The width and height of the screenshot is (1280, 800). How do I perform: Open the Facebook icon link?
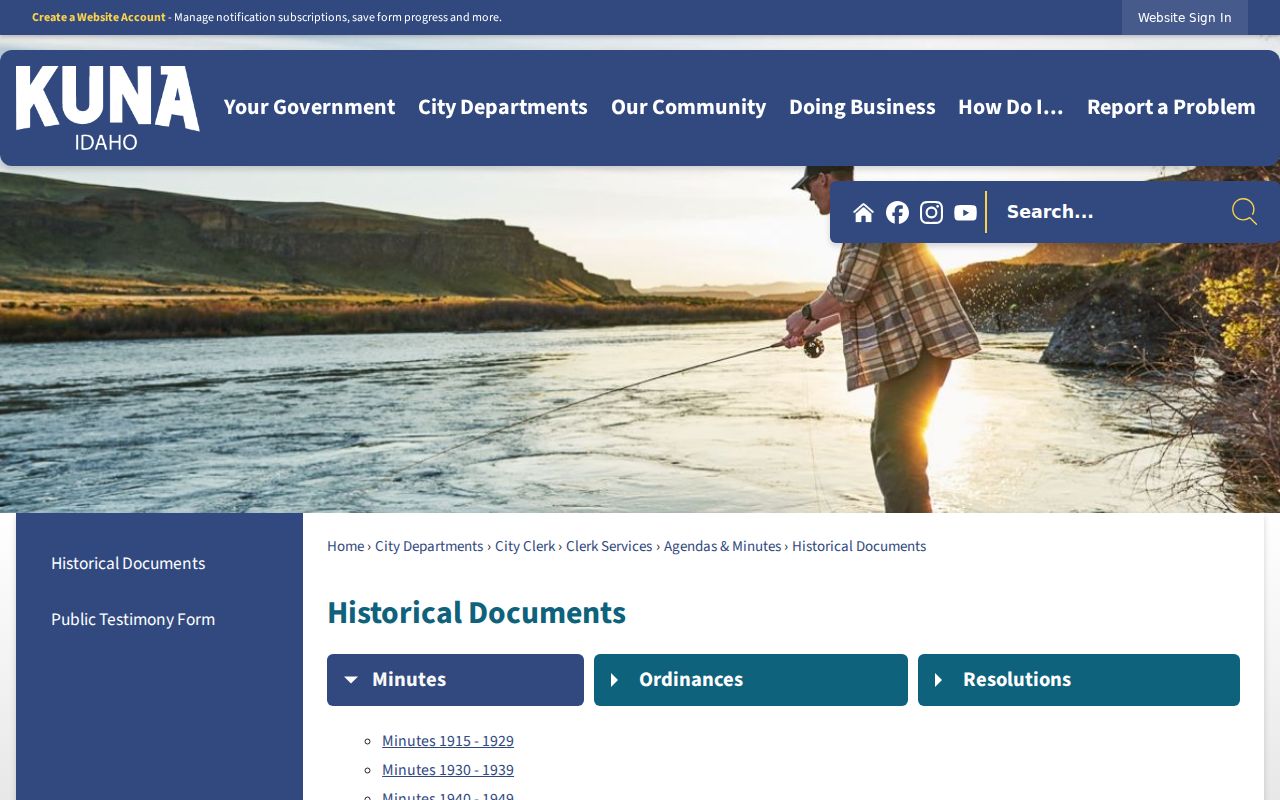point(897,212)
